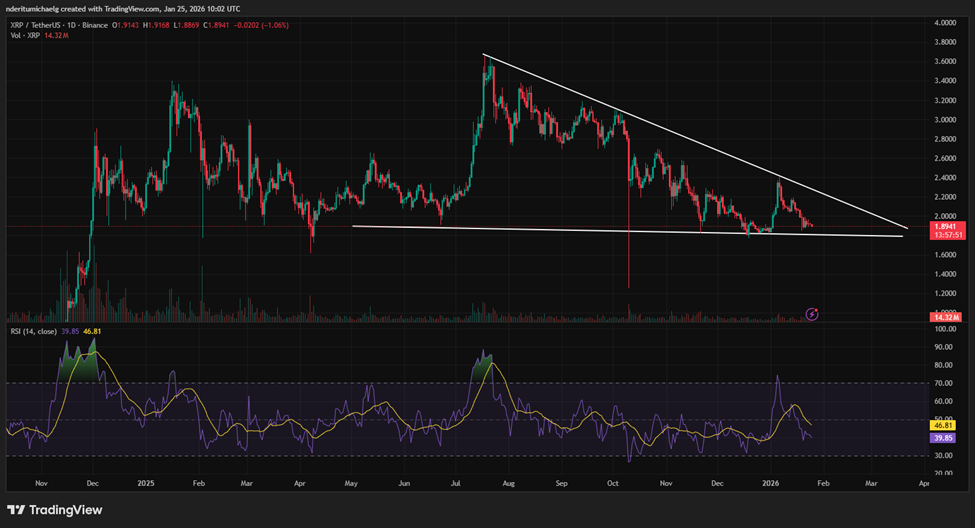The height and width of the screenshot is (528, 975).
Task: Click the 'created with TradingView.com' header text
Action: point(108,9)
